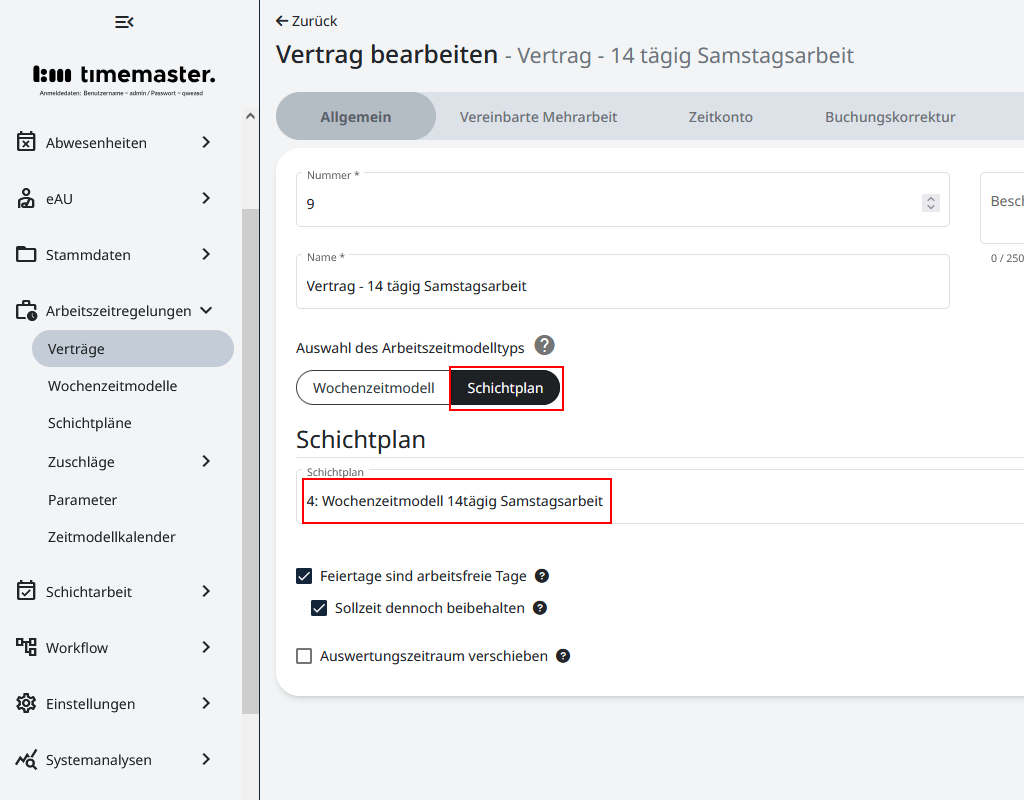The height and width of the screenshot is (800, 1024).
Task: Open the Zeitkonto tab
Action: [x=720, y=117]
